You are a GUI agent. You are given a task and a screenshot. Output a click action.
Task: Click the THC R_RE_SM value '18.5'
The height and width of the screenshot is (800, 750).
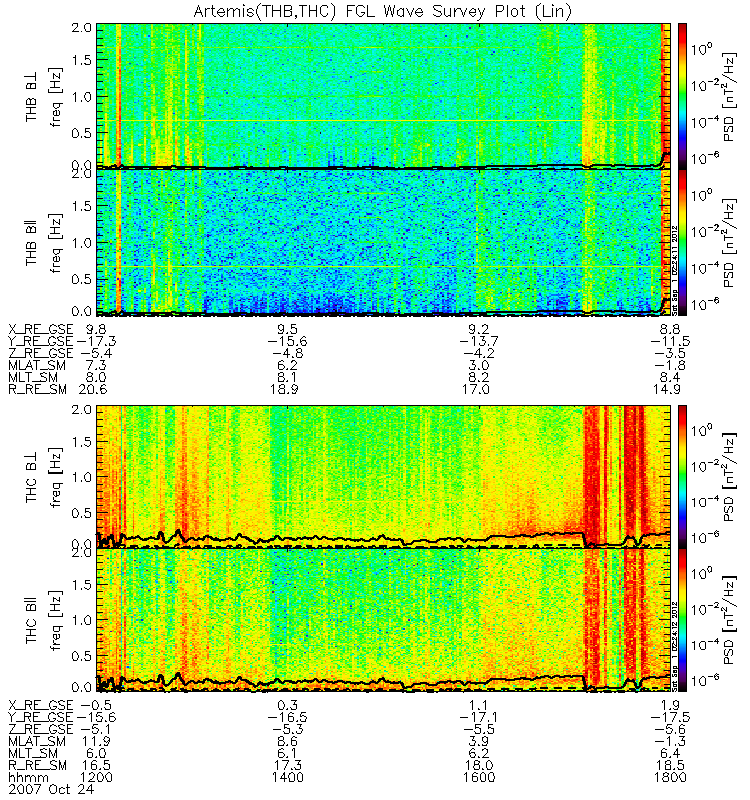670,765
